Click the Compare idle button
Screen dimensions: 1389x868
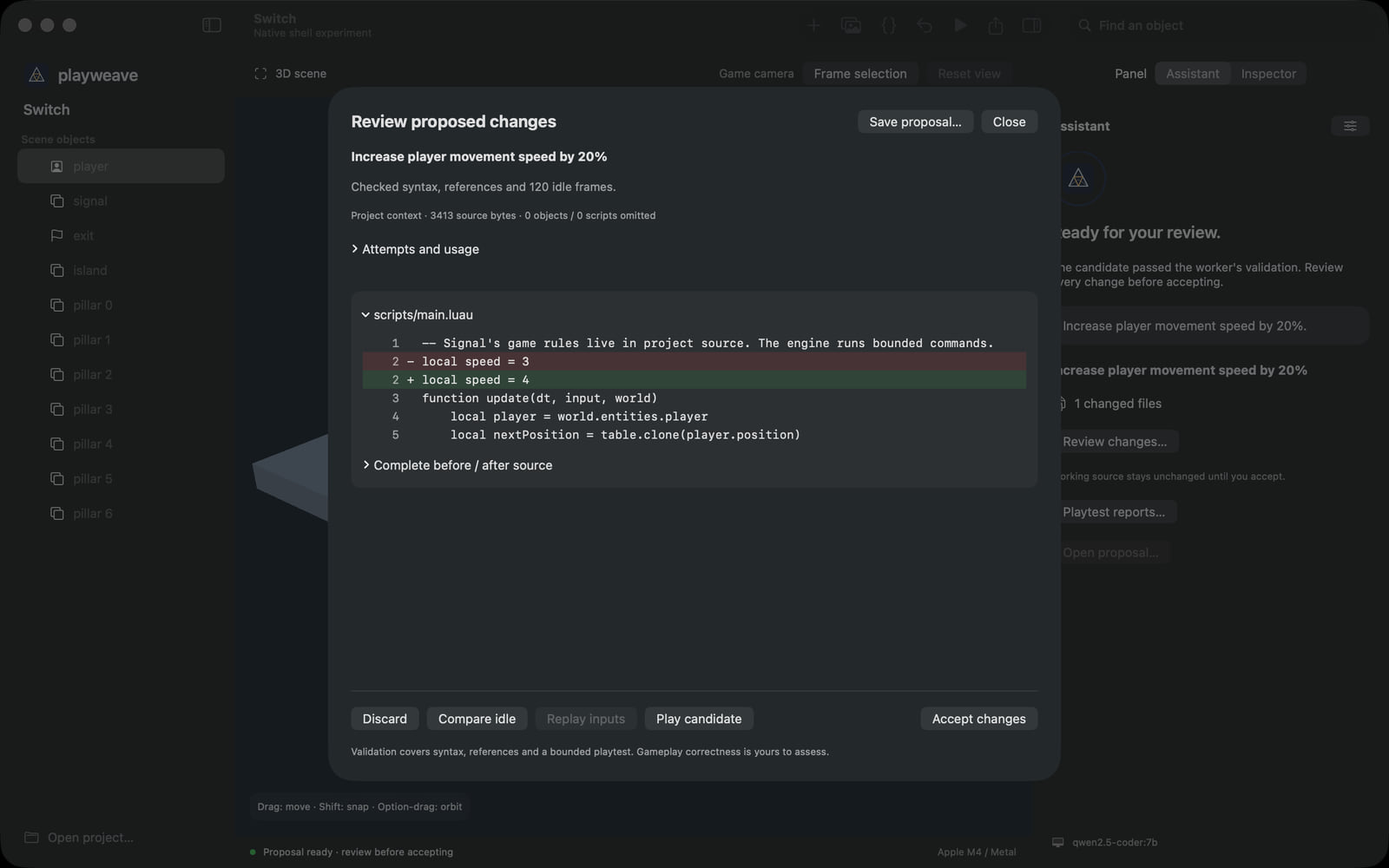coord(477,719)
